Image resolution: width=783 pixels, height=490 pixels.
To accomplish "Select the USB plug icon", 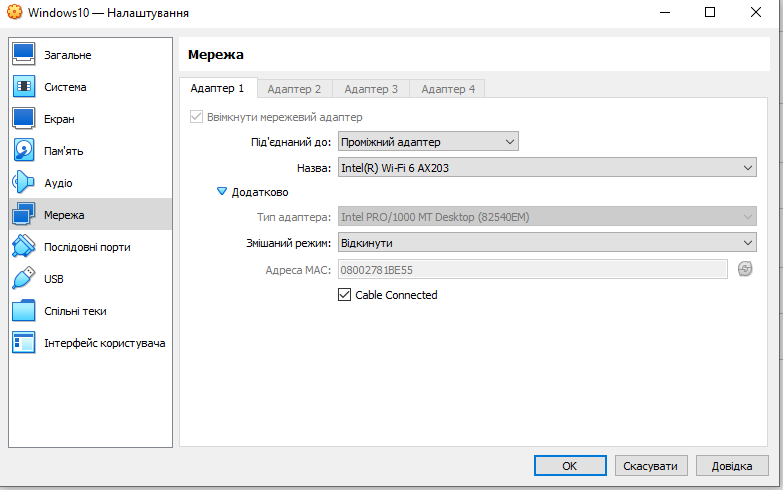I will pos(23,278).
